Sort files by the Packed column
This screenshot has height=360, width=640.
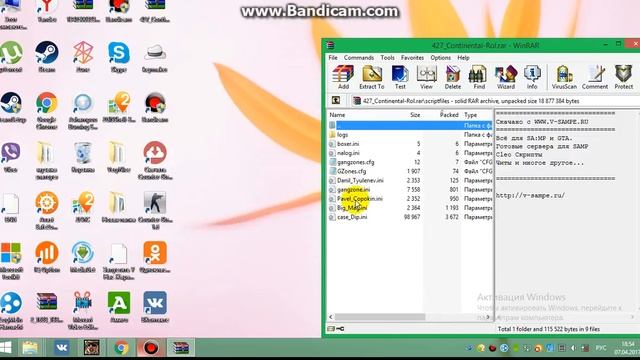pyautogui.click(x=442, y=115)
